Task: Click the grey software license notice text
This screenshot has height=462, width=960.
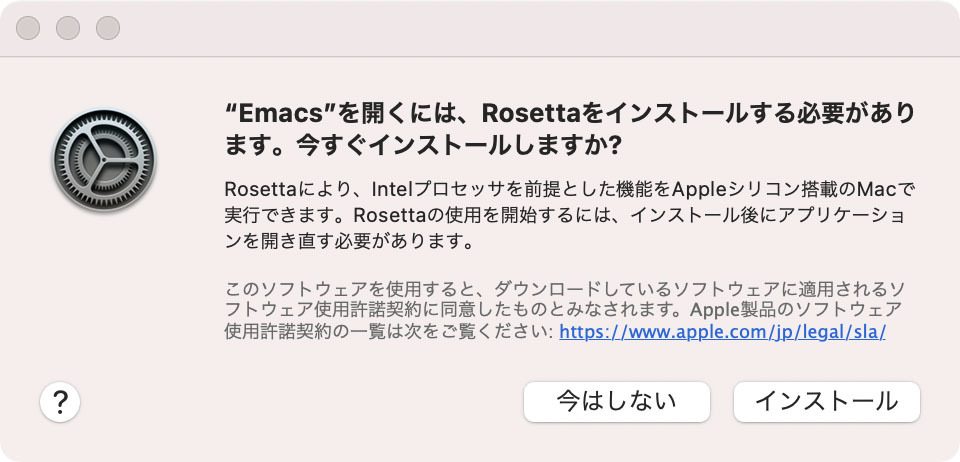Action: click(564, 310)
